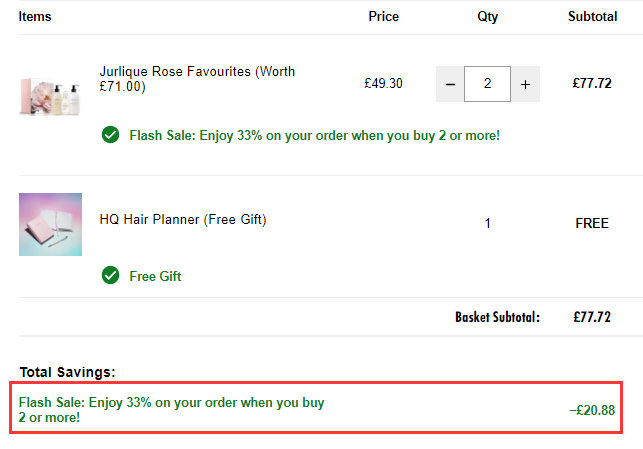Viewport: 643px width, 449px height.
Task: Click the quantity input field showing 2
Action: pos(487,84)
